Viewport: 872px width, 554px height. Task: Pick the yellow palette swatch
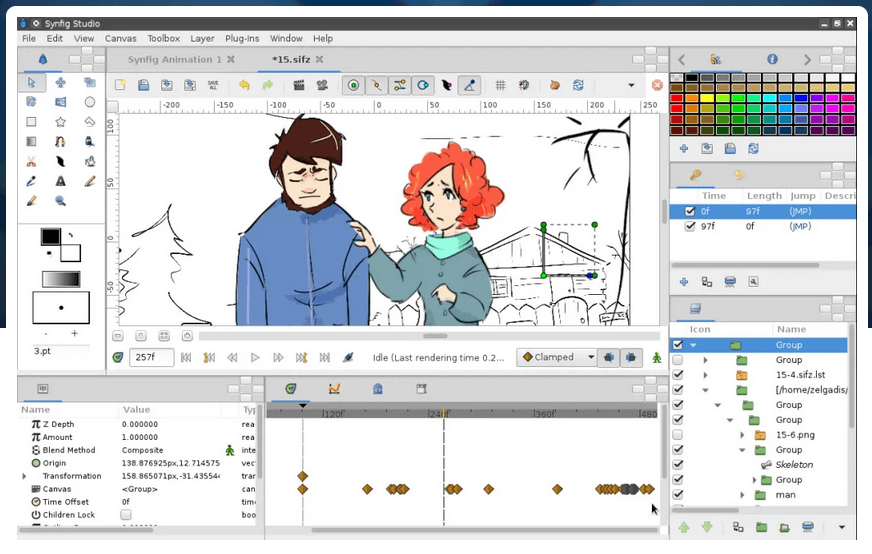(707, 98)
